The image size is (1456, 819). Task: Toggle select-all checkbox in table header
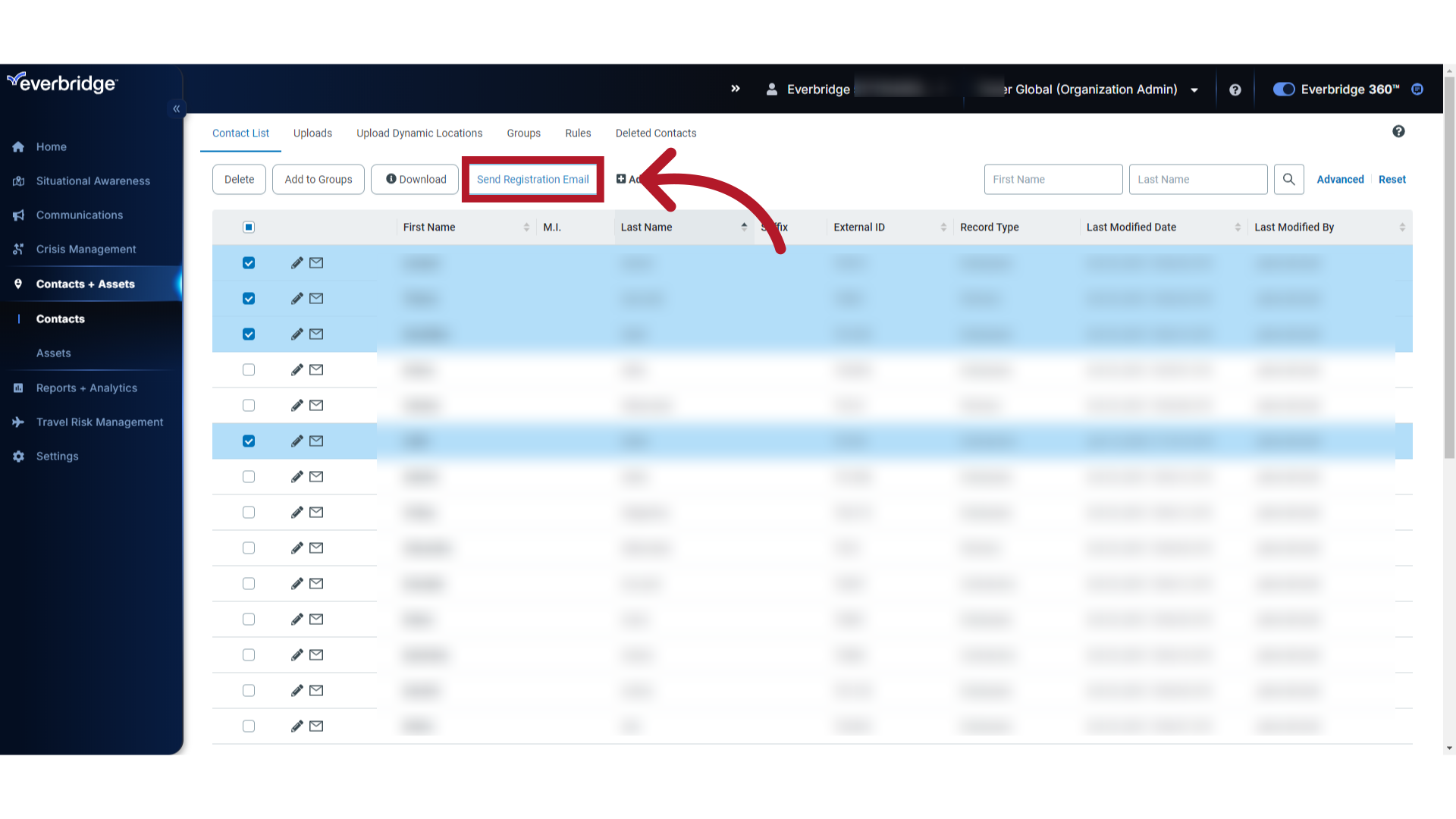click(x=249, y=227)
